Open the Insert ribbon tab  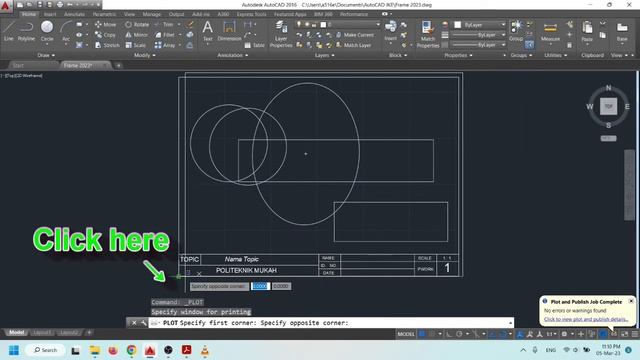pyautogui.click(x=50, y=14)
